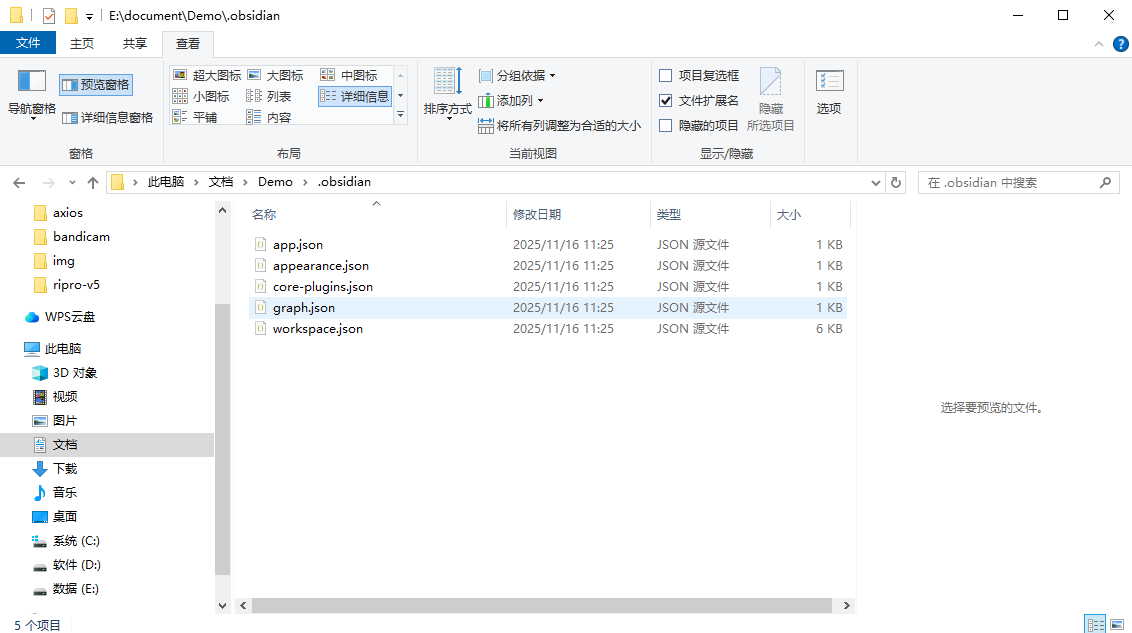Open the 添加列 add columns dropdown
This screenshot has width=1132, height=633.
coord(512,100)
